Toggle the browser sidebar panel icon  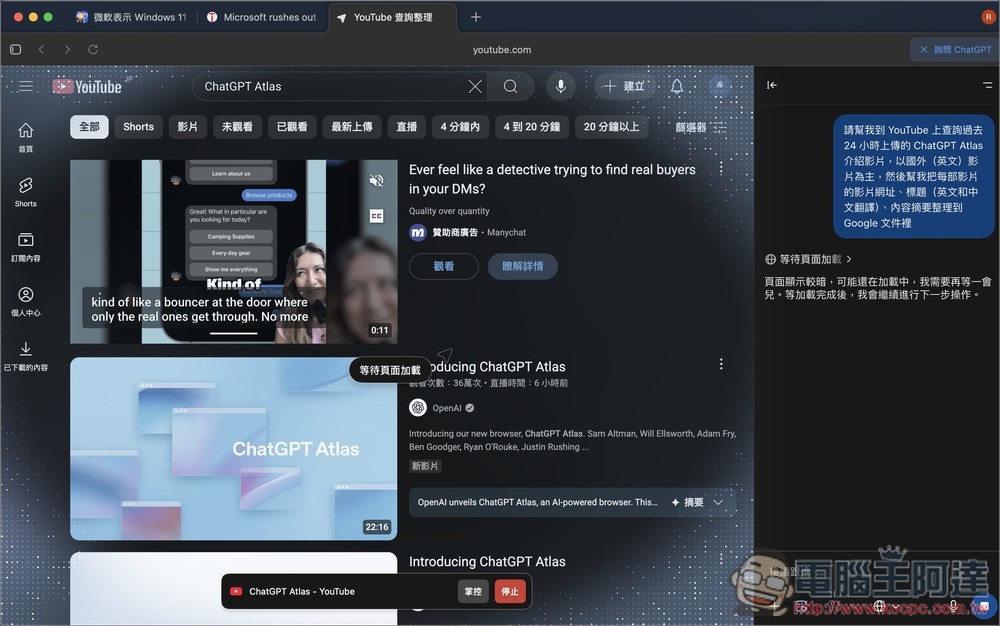click(x=15, y=49)
